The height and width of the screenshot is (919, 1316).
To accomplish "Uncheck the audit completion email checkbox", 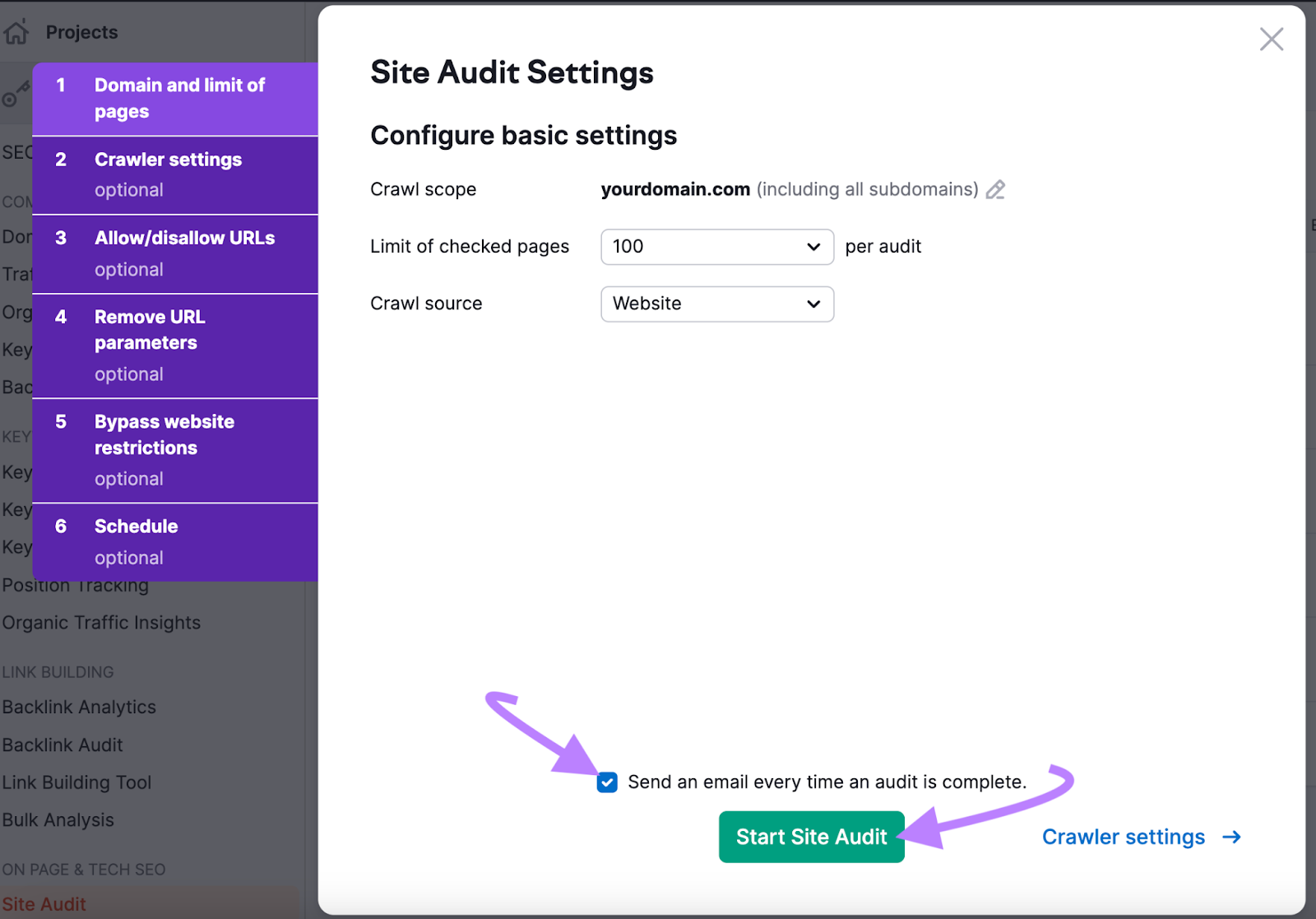I will pos(606,782).
